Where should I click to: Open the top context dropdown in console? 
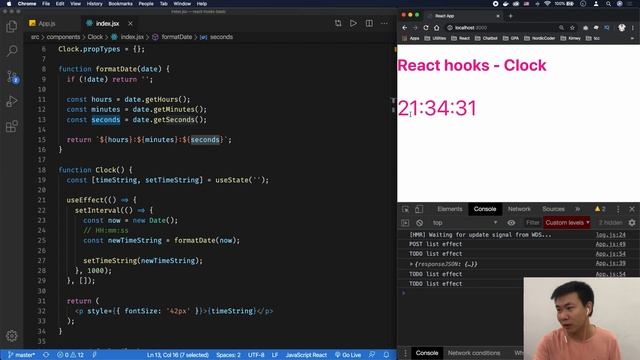pos(465,223)
